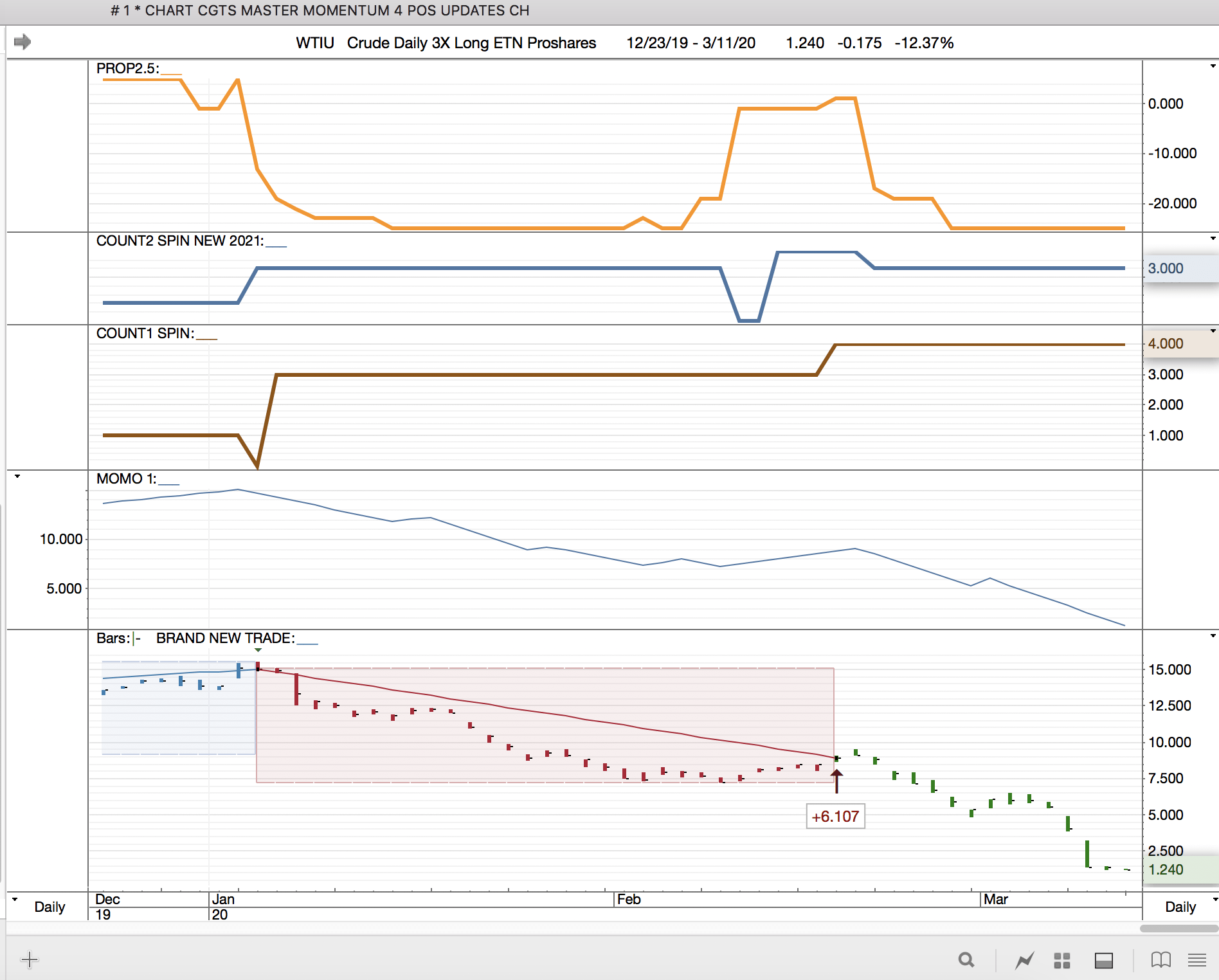Click the COUNT2 SPIN NEW 2021 label
Viewport: 1219px width, 980px height.
pyautogui.click(x=179, y=240)
